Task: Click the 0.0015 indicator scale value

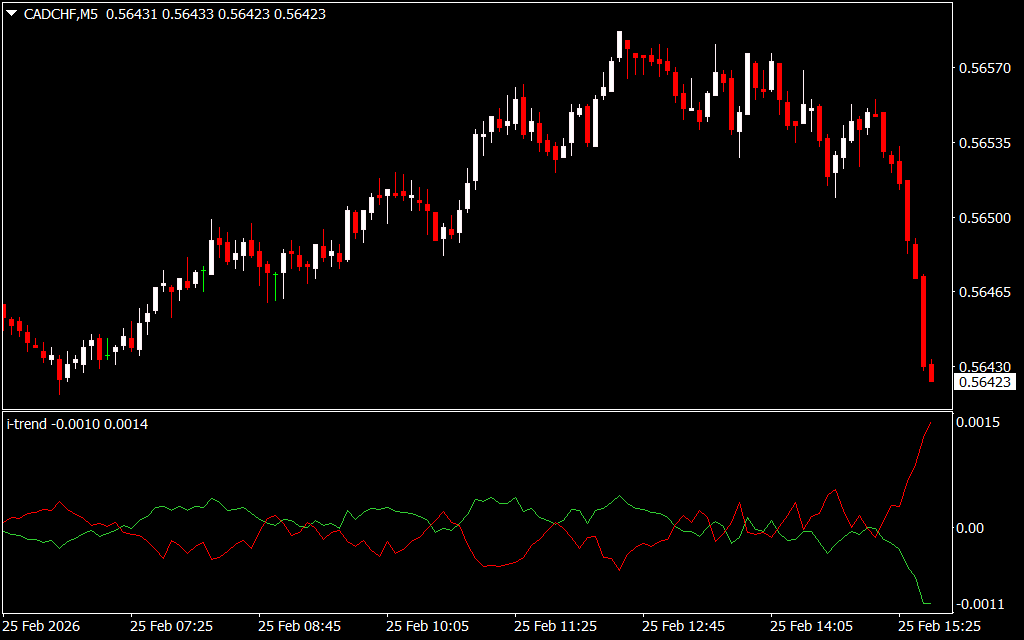Action: tap(980, 423)
